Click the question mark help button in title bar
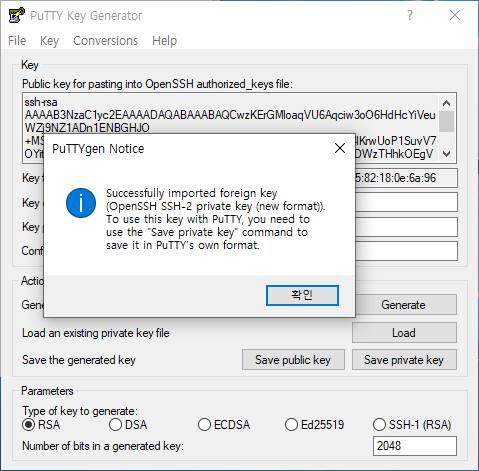The width and height of the screenshot is (479, 471). [410, 15]
